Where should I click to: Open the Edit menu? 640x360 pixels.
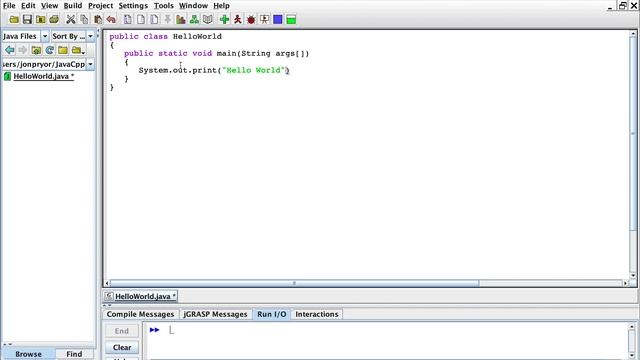28,6
